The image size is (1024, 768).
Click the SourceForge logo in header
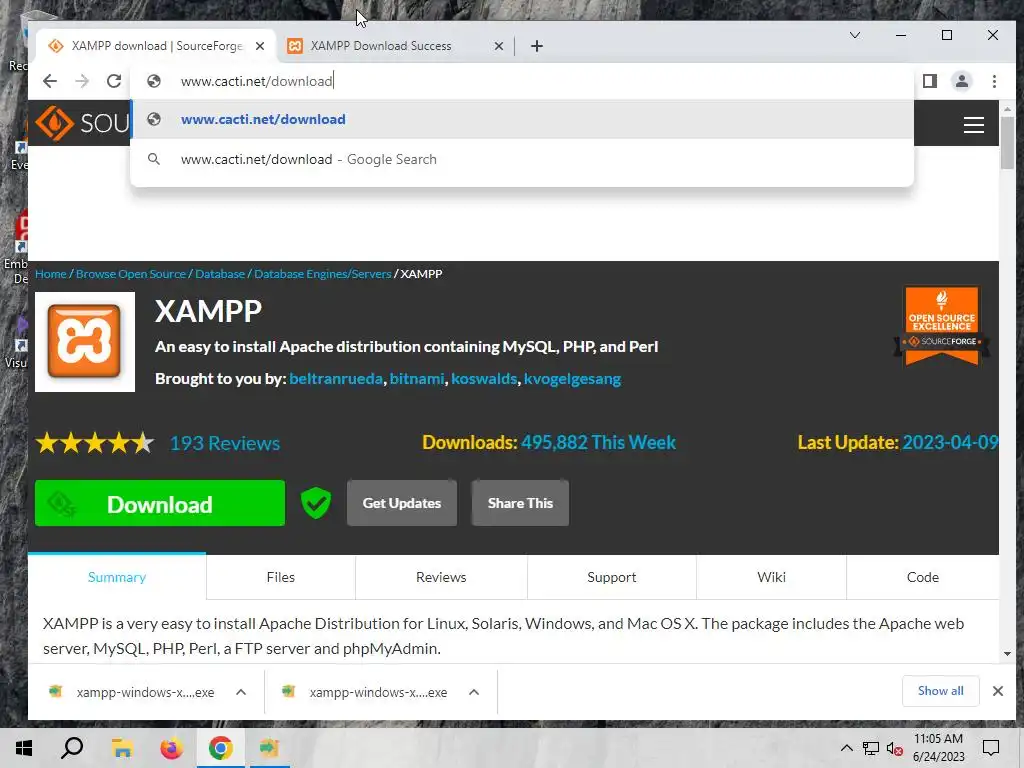click(82, 123)
